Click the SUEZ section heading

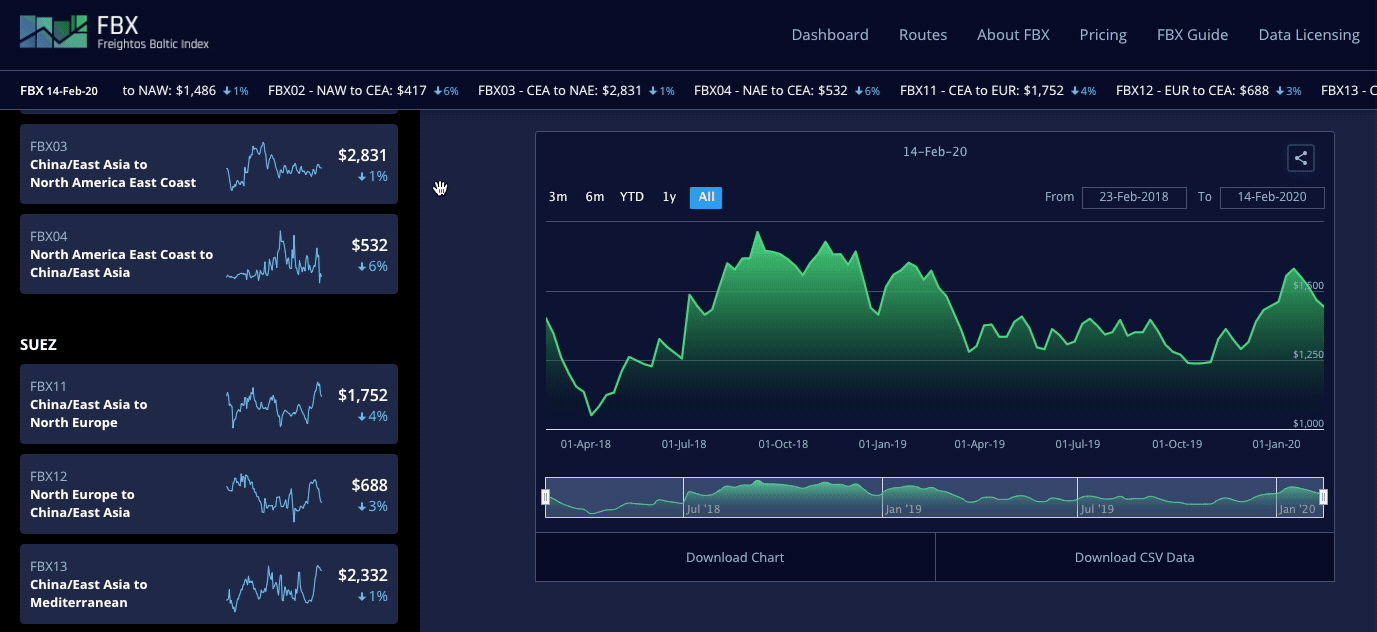pos(38,344)
